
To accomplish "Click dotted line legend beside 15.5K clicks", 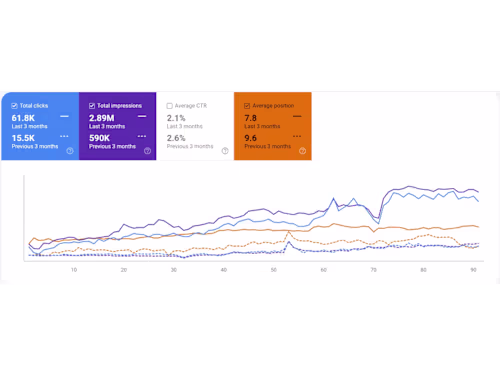I will pos(64,136).
